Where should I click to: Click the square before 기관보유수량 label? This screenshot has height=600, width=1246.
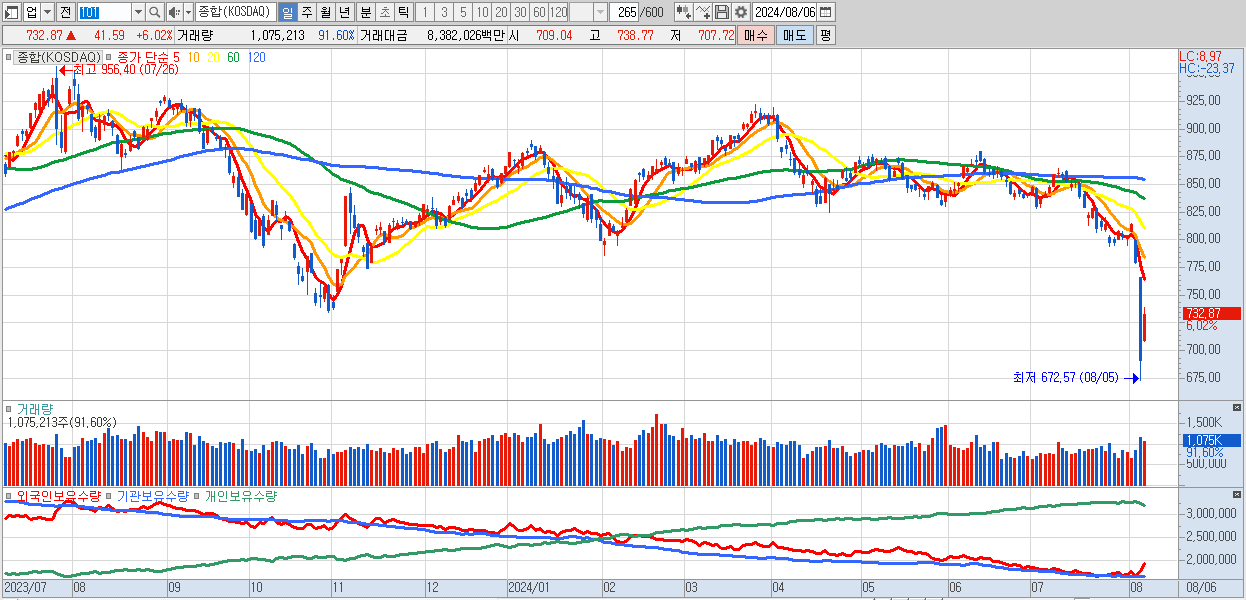tap(109, 496)
